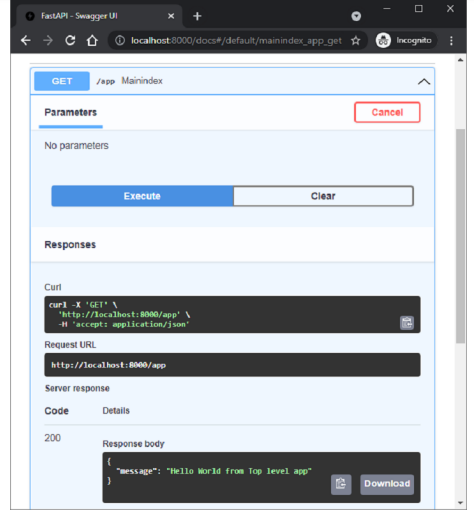Click the page vertical scrollbar thumb
The width and height of the screenshot is (474, 516).
coord(460,235)
